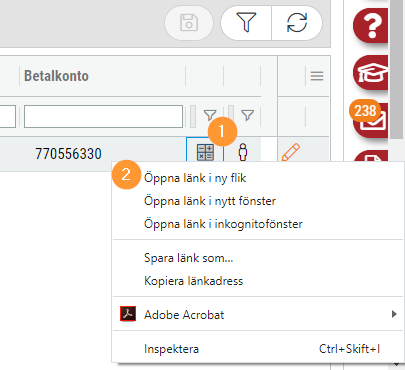Click the vertical scrollbar thumb
The image size is (405, 370).
(x=396, y=68)
